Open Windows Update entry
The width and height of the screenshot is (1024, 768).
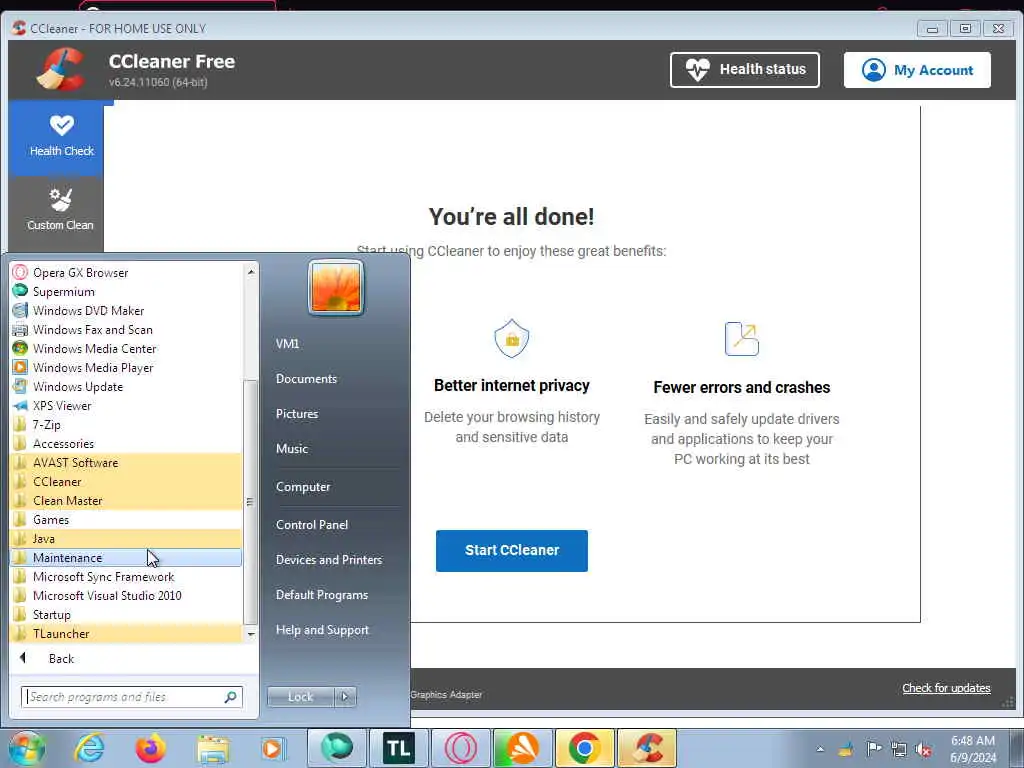point(126,386)
